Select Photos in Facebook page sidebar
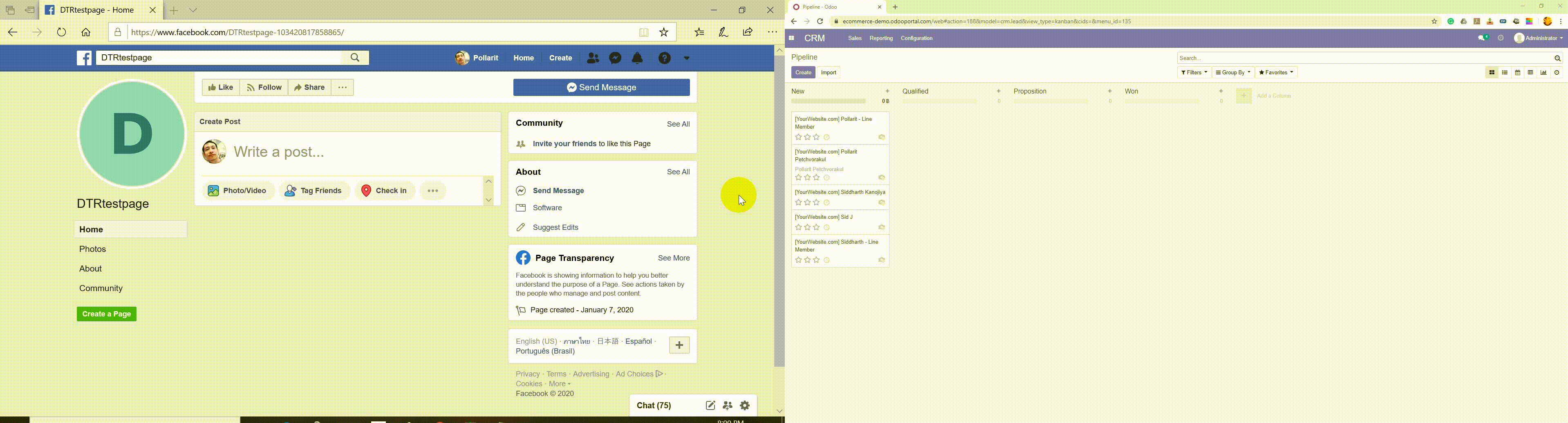 [93, 249]
